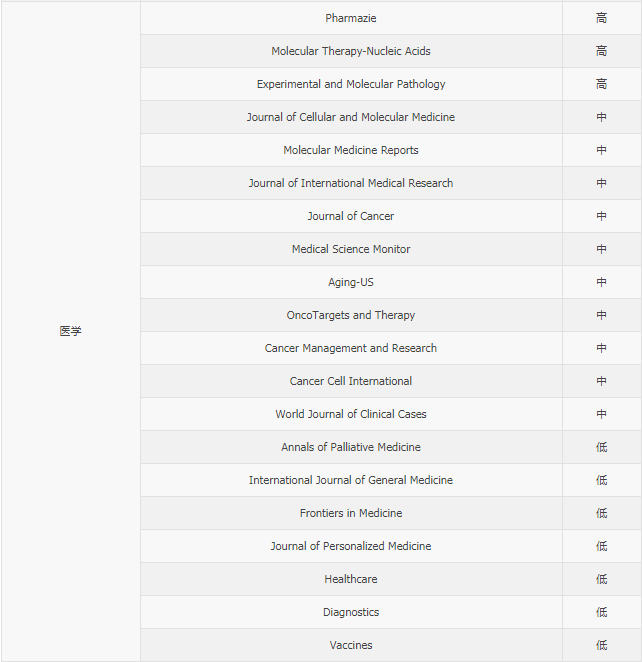Screen dimensions: 642x662
Task: Click Molecular Medicine Reports text
Action: (x=351, y=150)
